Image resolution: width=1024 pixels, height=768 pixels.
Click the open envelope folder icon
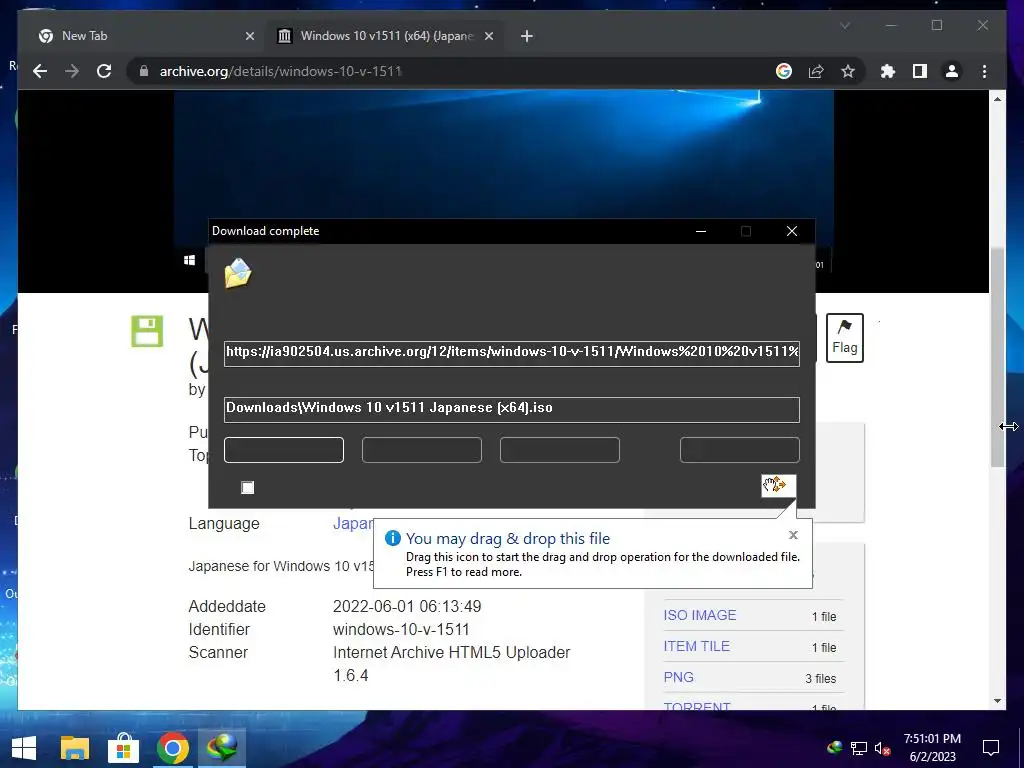coord(238,273)
